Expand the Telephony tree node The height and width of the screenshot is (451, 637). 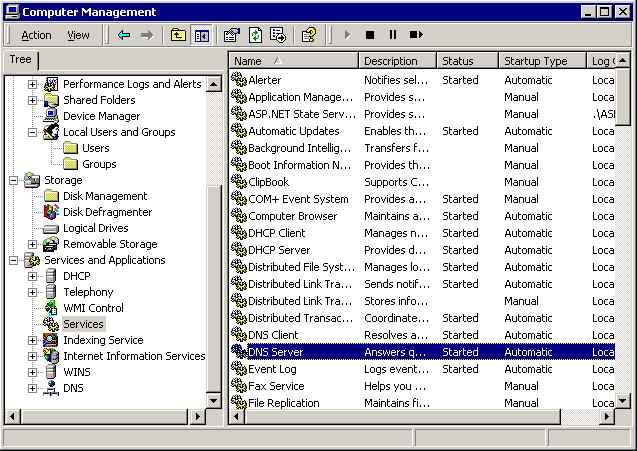tap(32, 293)
